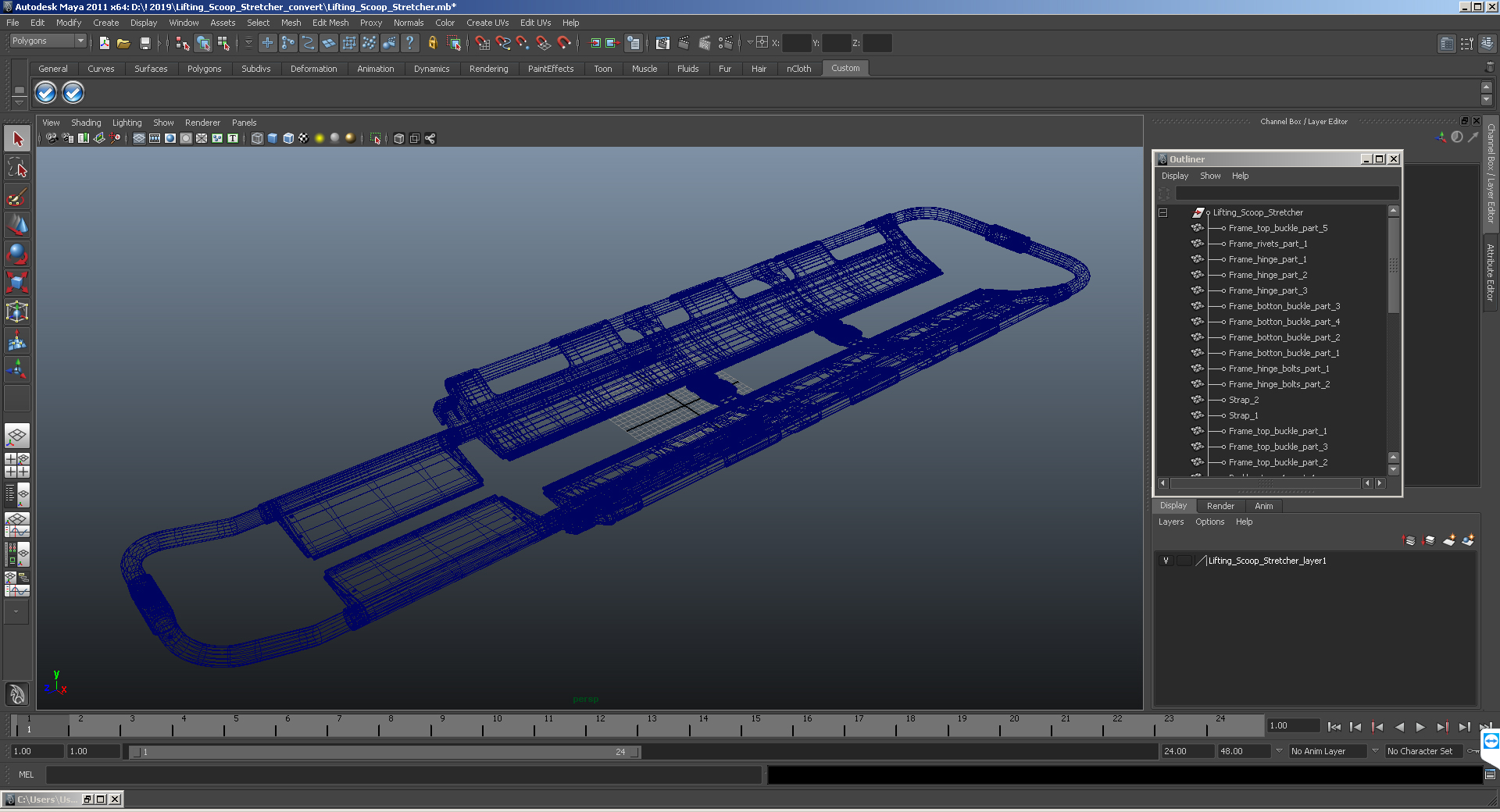Open the shelf options down arrow menu
The image size is (1500, 812).
[20, 102]
